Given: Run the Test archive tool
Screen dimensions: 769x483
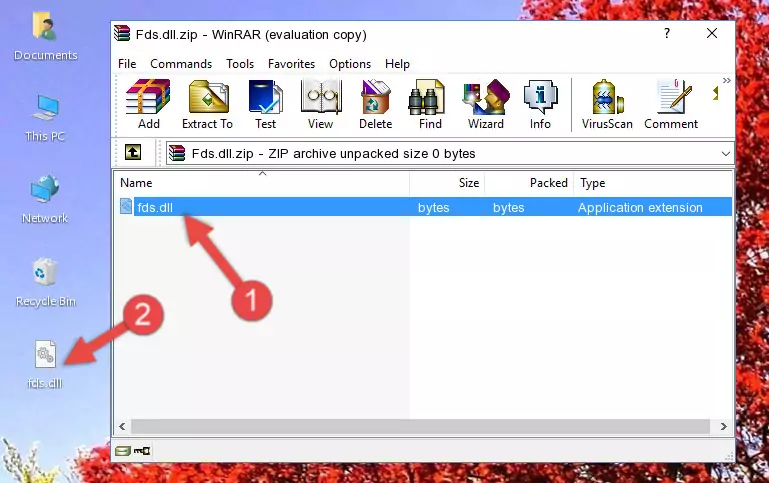Looking at the screenshot, I should pos(265,104).
